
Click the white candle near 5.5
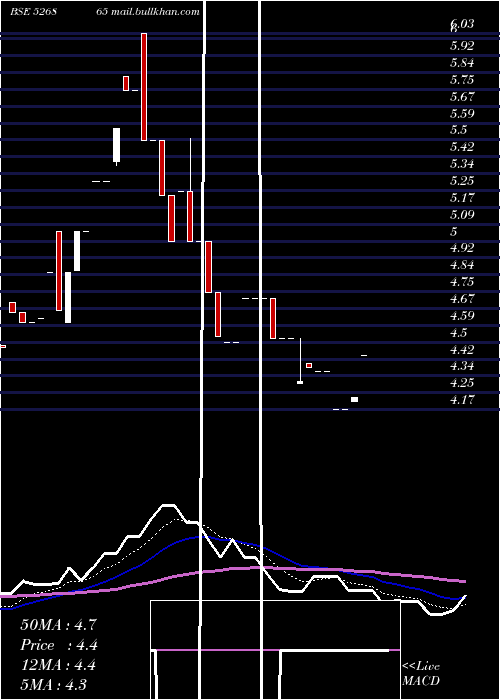(x=117, y=145)
